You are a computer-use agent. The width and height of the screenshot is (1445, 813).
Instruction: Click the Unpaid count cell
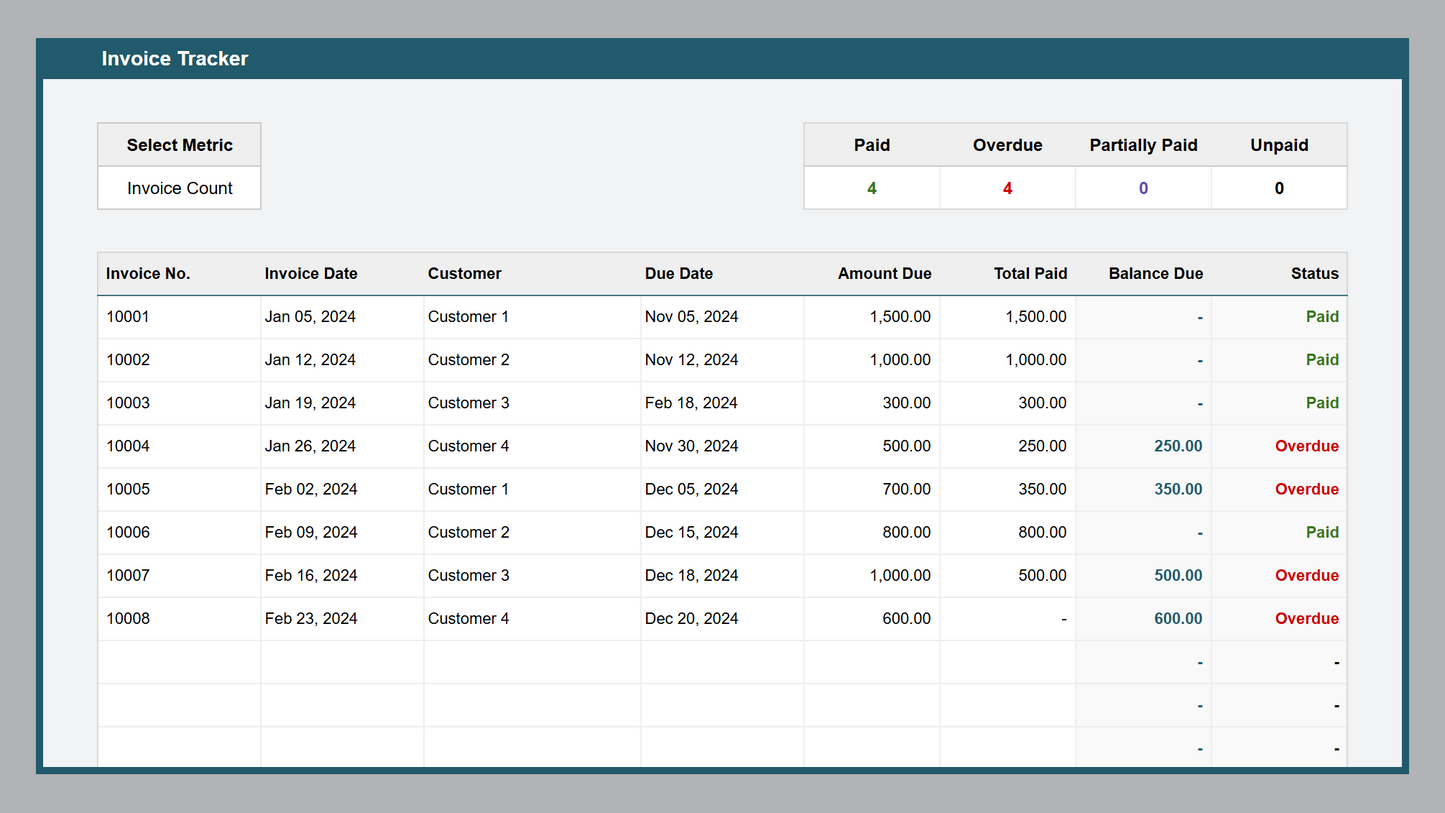point(1279,188)
